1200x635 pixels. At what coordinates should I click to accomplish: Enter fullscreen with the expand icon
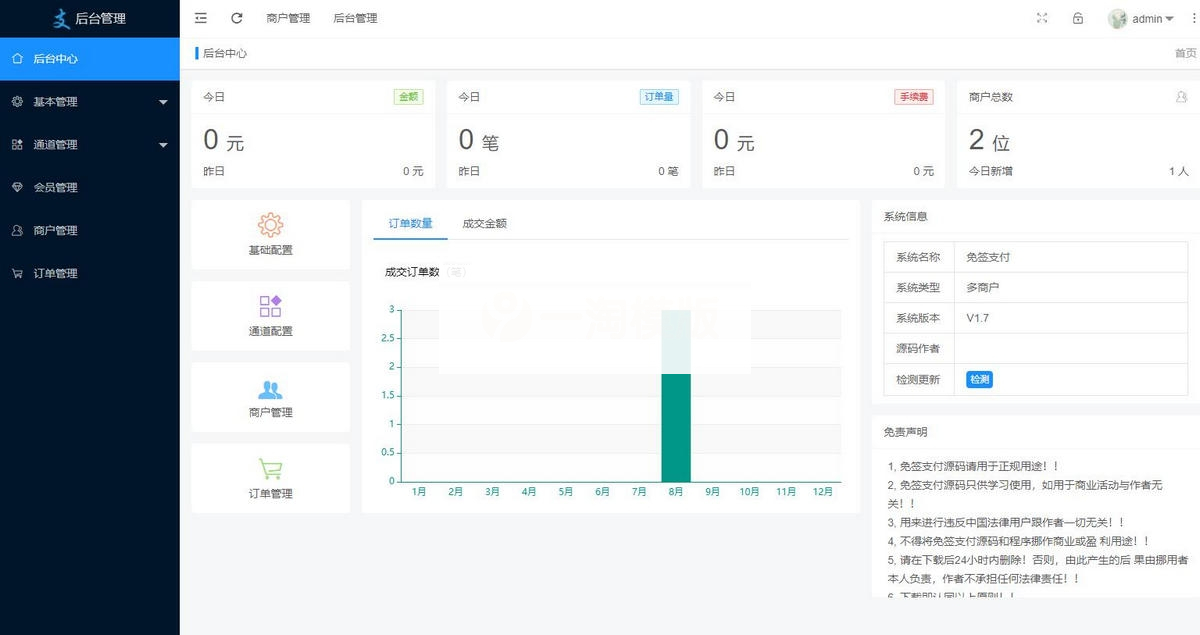pyautogui.click(x=1042, y=17)
